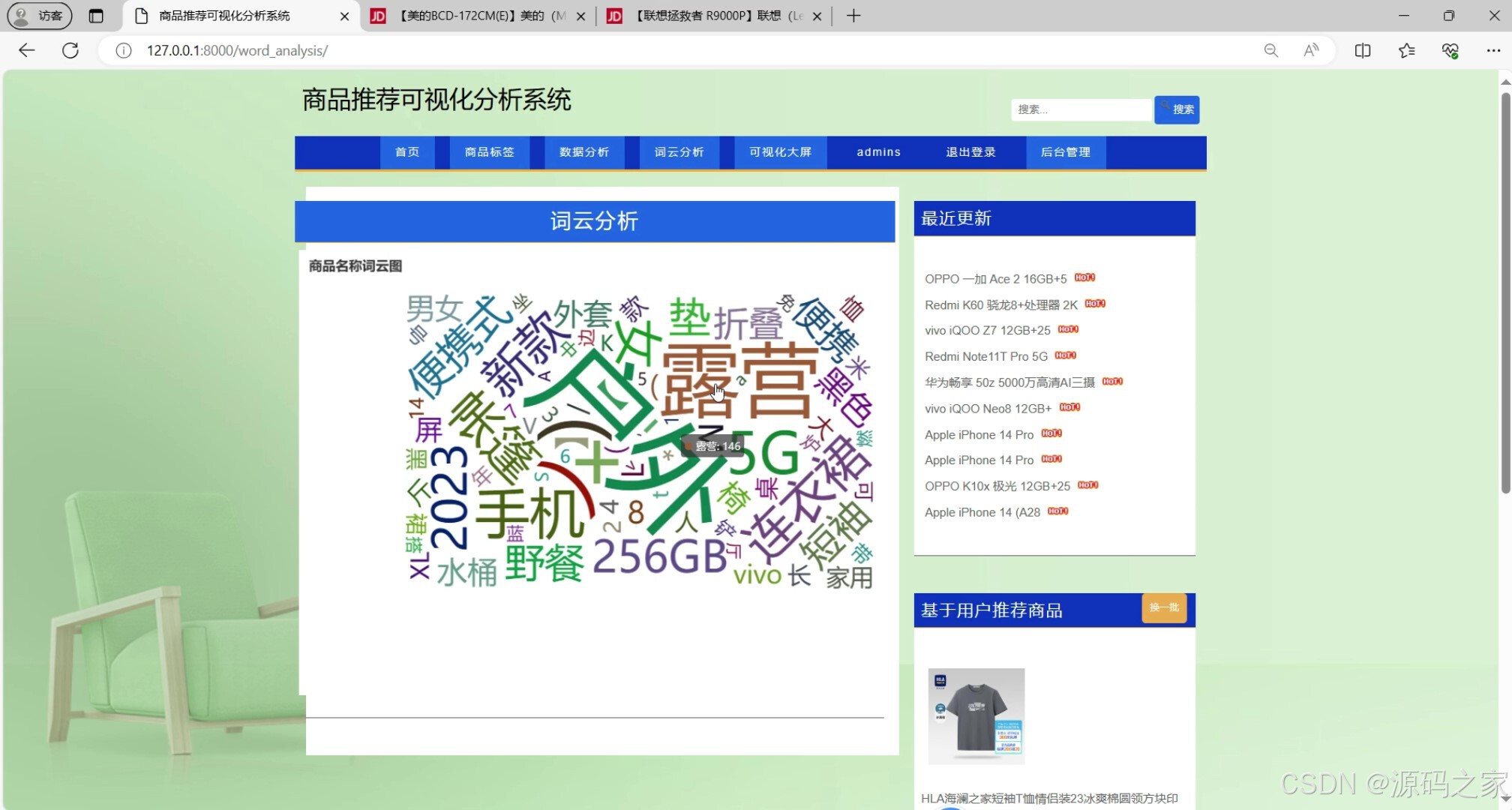Viewport: 1512px width, 810px height.
Task: Open vivo iQOO Neo8 12GB+ link
Action: pos(988,409)
